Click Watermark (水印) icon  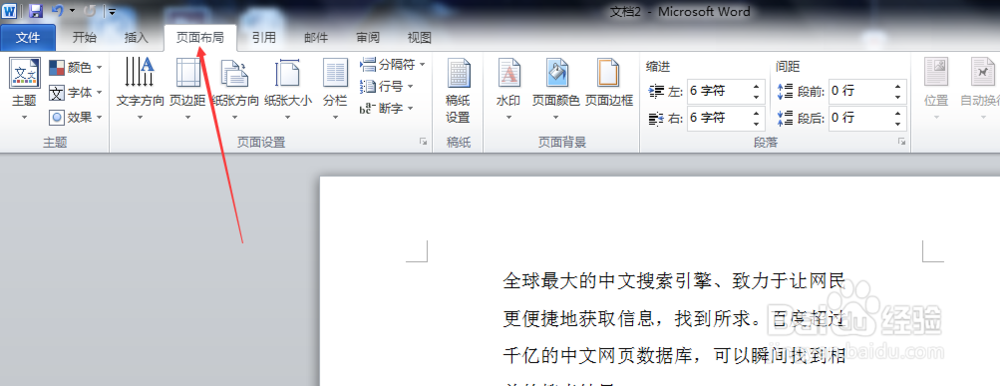(509, 73)
